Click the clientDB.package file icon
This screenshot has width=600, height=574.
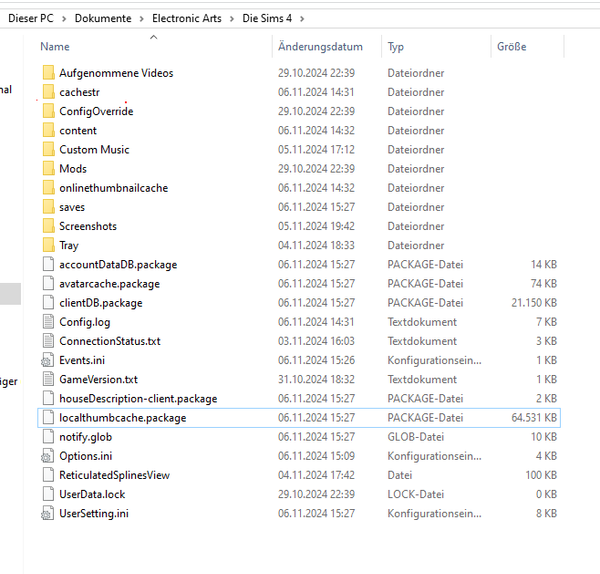pyautogui.click(x=48, y=302)
